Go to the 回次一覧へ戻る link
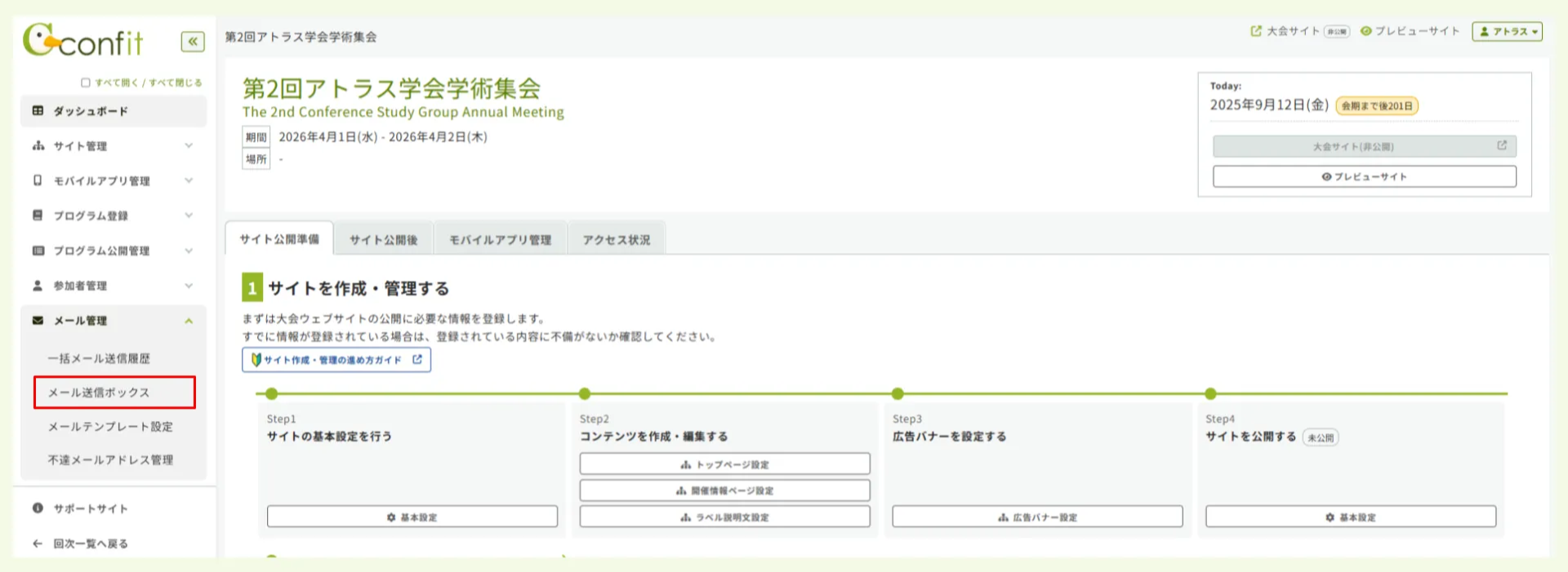Viewport: 1568px width, 572px height. coord(91,543)
